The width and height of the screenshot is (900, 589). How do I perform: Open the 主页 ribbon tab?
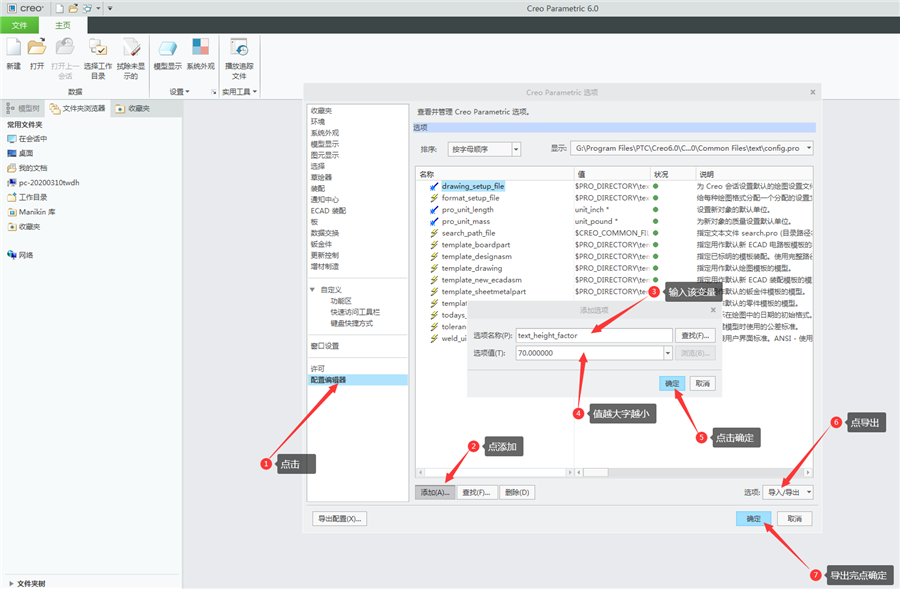pyautogui.click(x=63, y=25)
